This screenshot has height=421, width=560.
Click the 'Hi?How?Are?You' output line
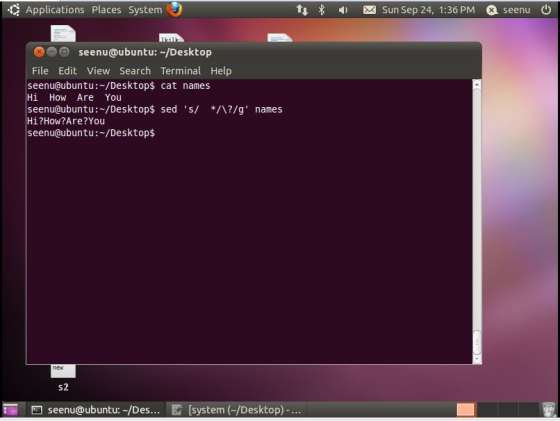click(66, 121)
